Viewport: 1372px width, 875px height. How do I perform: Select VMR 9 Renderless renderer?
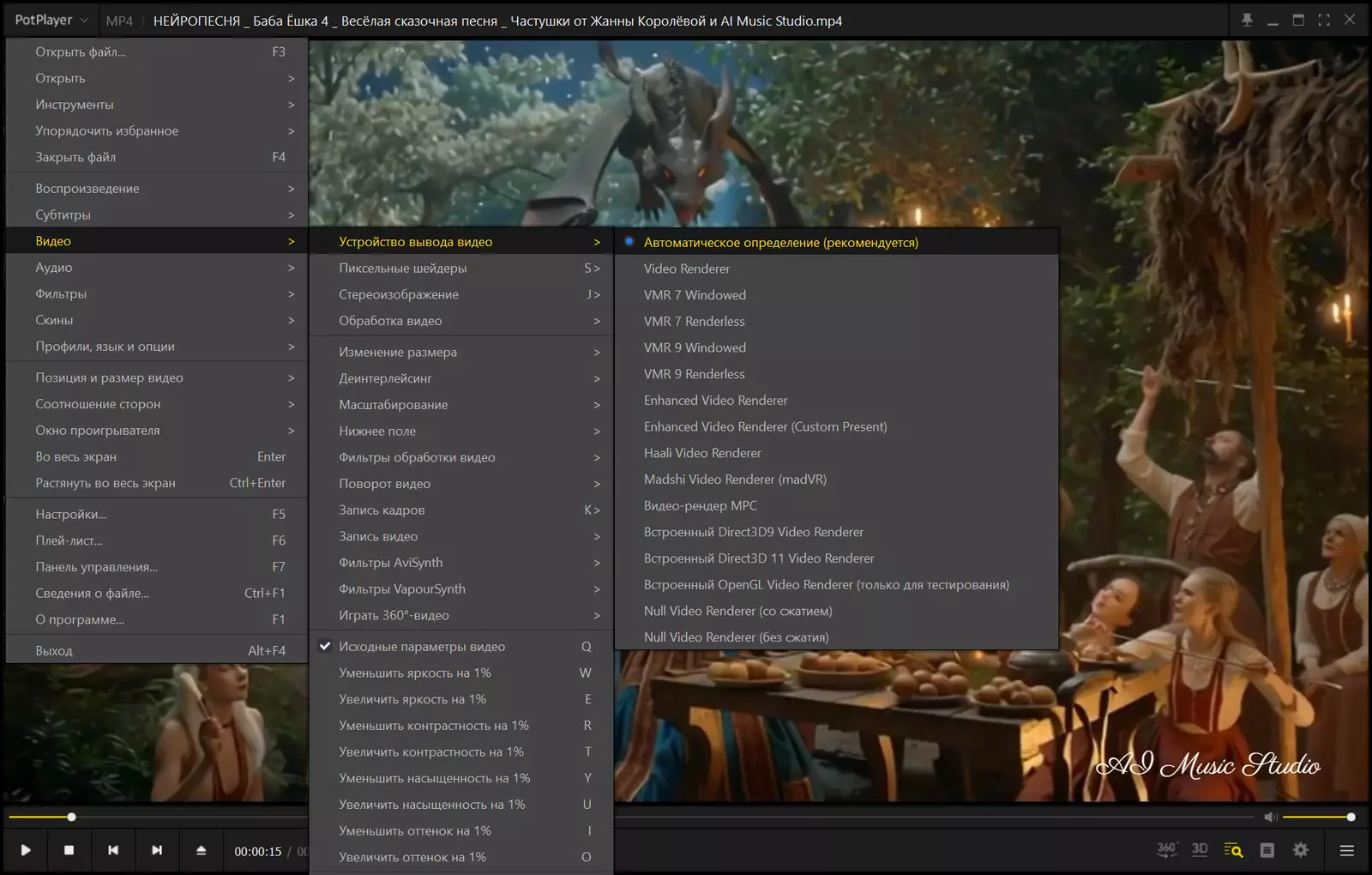click(x=837, y=374)
